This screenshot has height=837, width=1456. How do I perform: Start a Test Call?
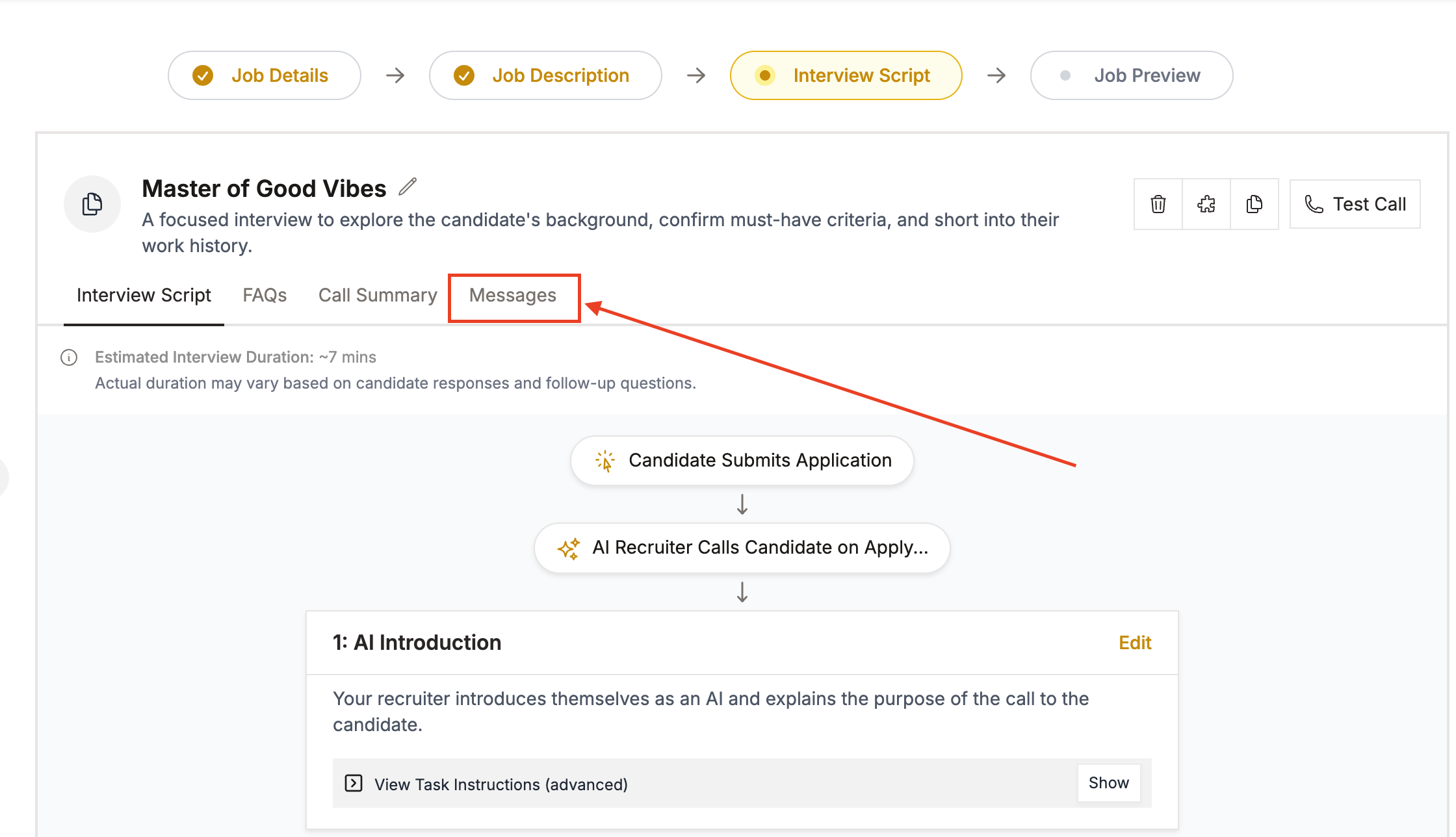click(x=1355, y=204)
